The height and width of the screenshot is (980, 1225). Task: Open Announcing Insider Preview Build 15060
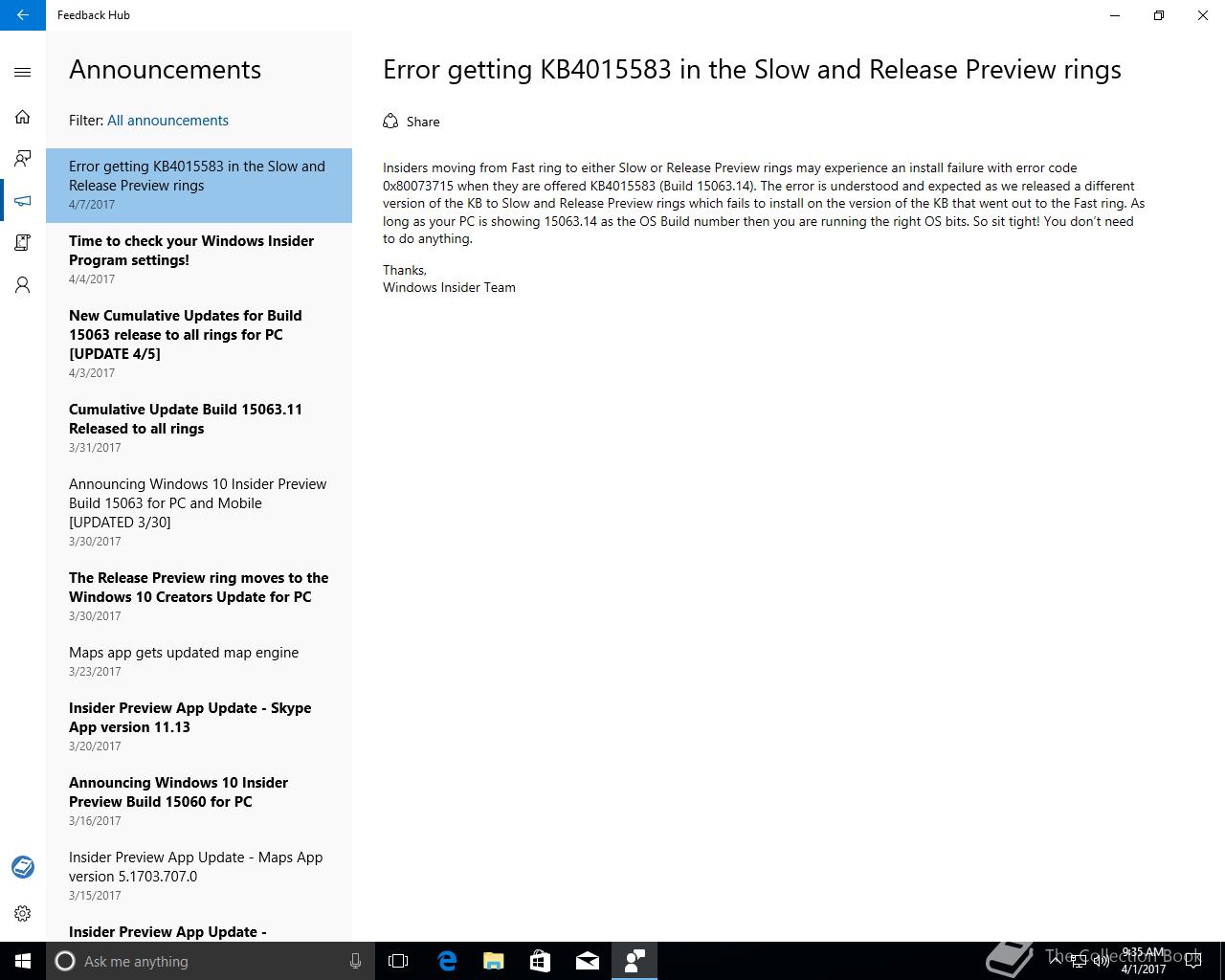pos(199,802)
